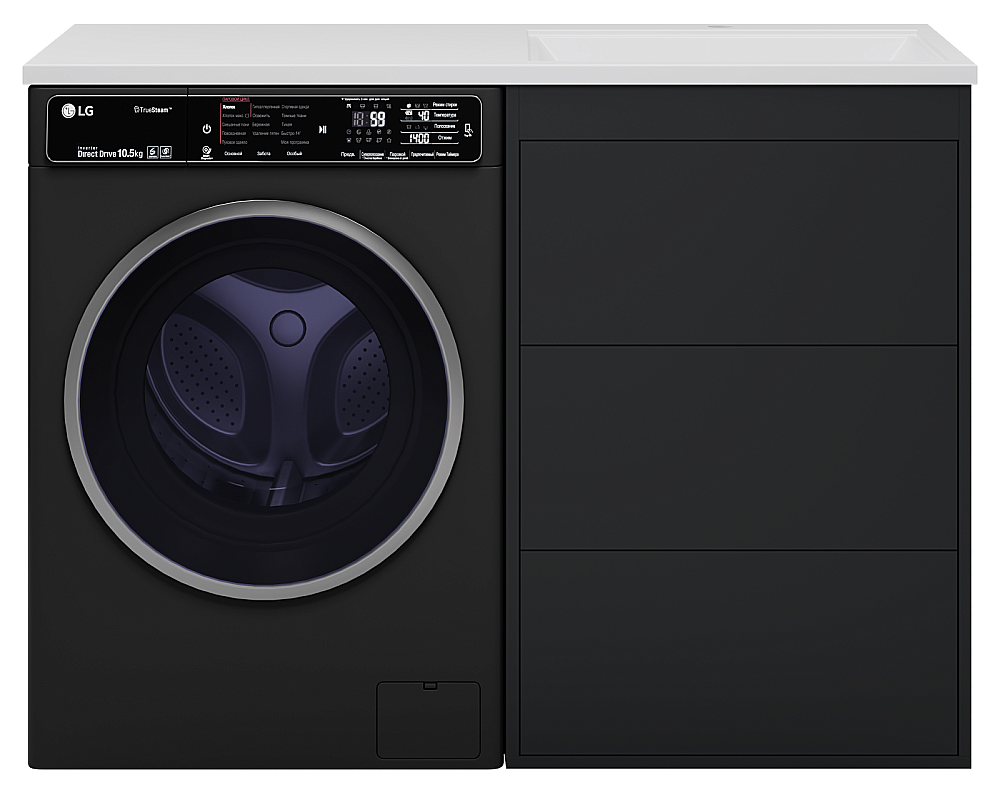The image size is (1000, 793).
Task: Tap the Предв. prewash option
Action: (348, 154)
